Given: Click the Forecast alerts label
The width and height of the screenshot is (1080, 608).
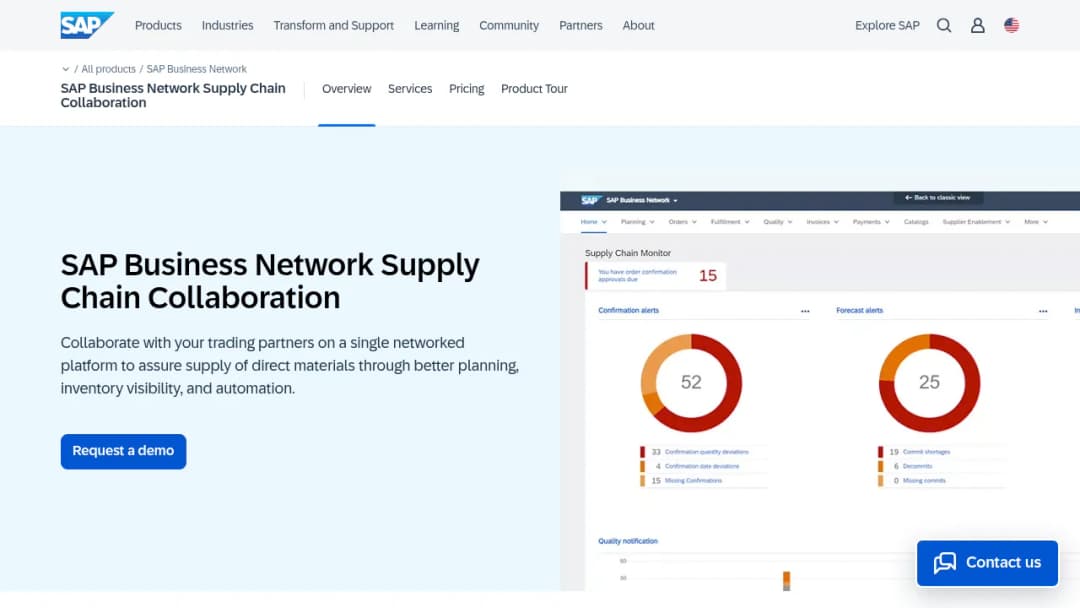Looking at the screenshot, I should 859,311.
